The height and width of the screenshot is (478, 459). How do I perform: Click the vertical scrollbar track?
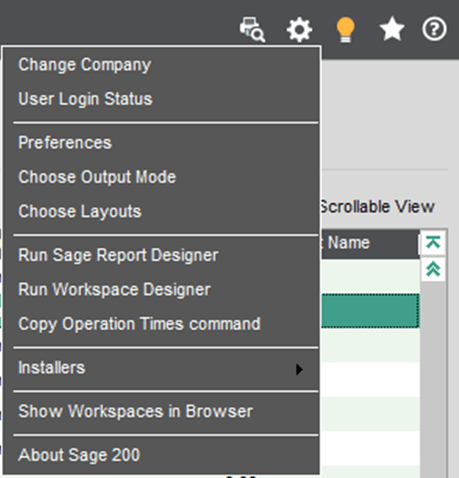pyautogui.click(x=433, y=380)
